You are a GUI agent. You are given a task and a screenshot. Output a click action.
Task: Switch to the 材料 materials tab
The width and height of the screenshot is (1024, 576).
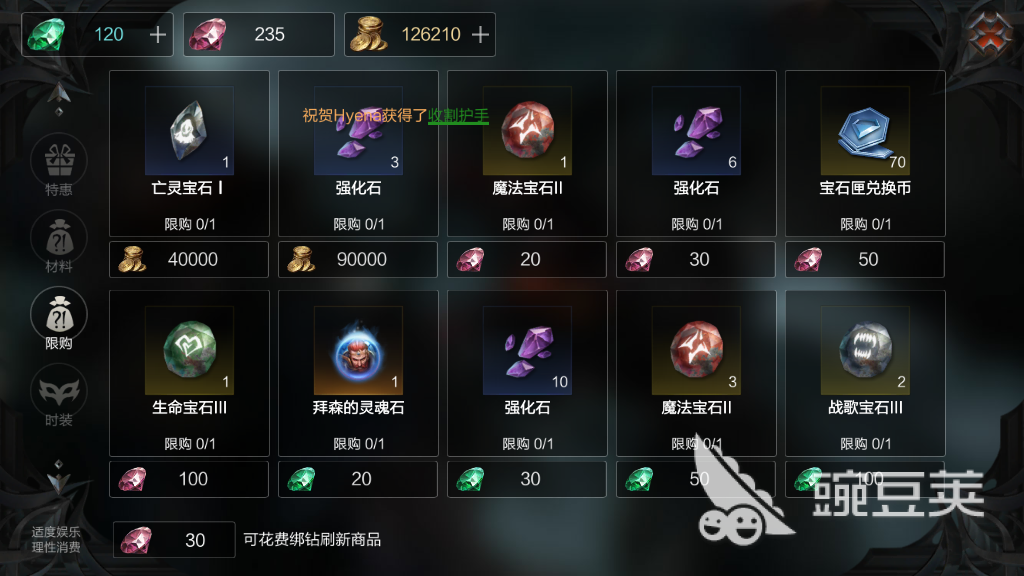[59, 242]
